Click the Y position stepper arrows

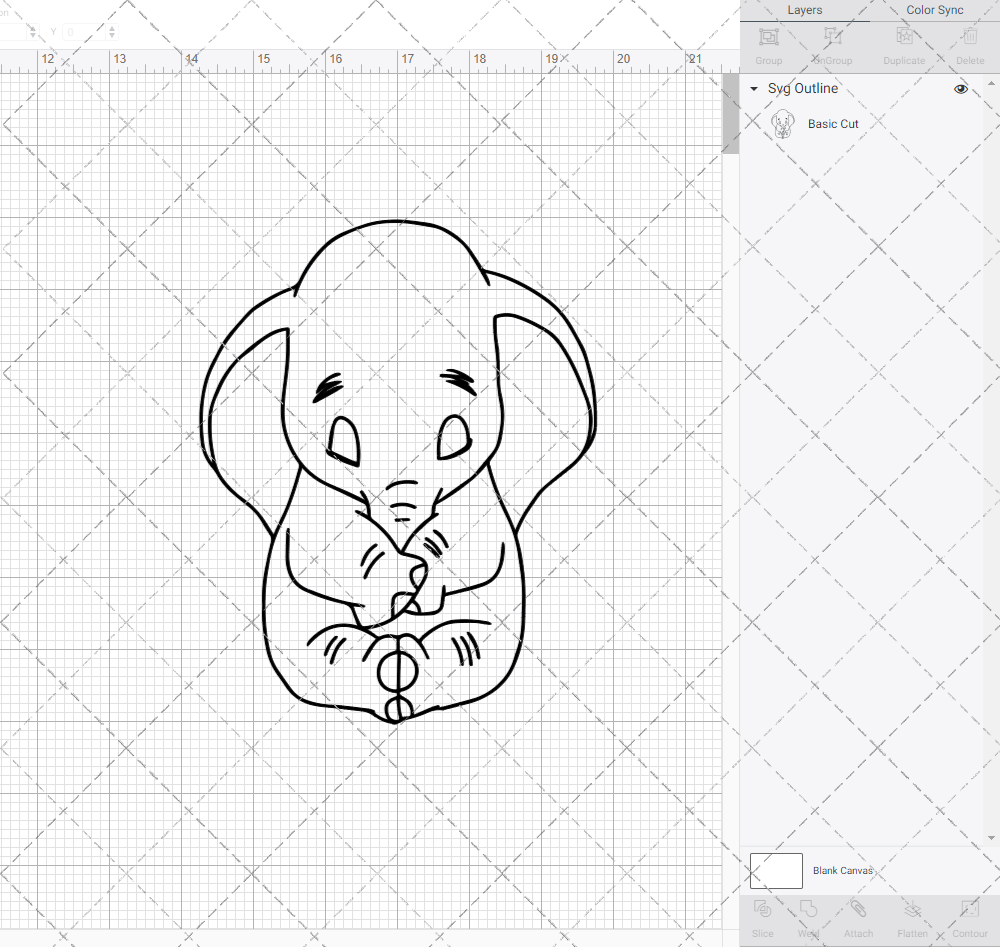110,31
